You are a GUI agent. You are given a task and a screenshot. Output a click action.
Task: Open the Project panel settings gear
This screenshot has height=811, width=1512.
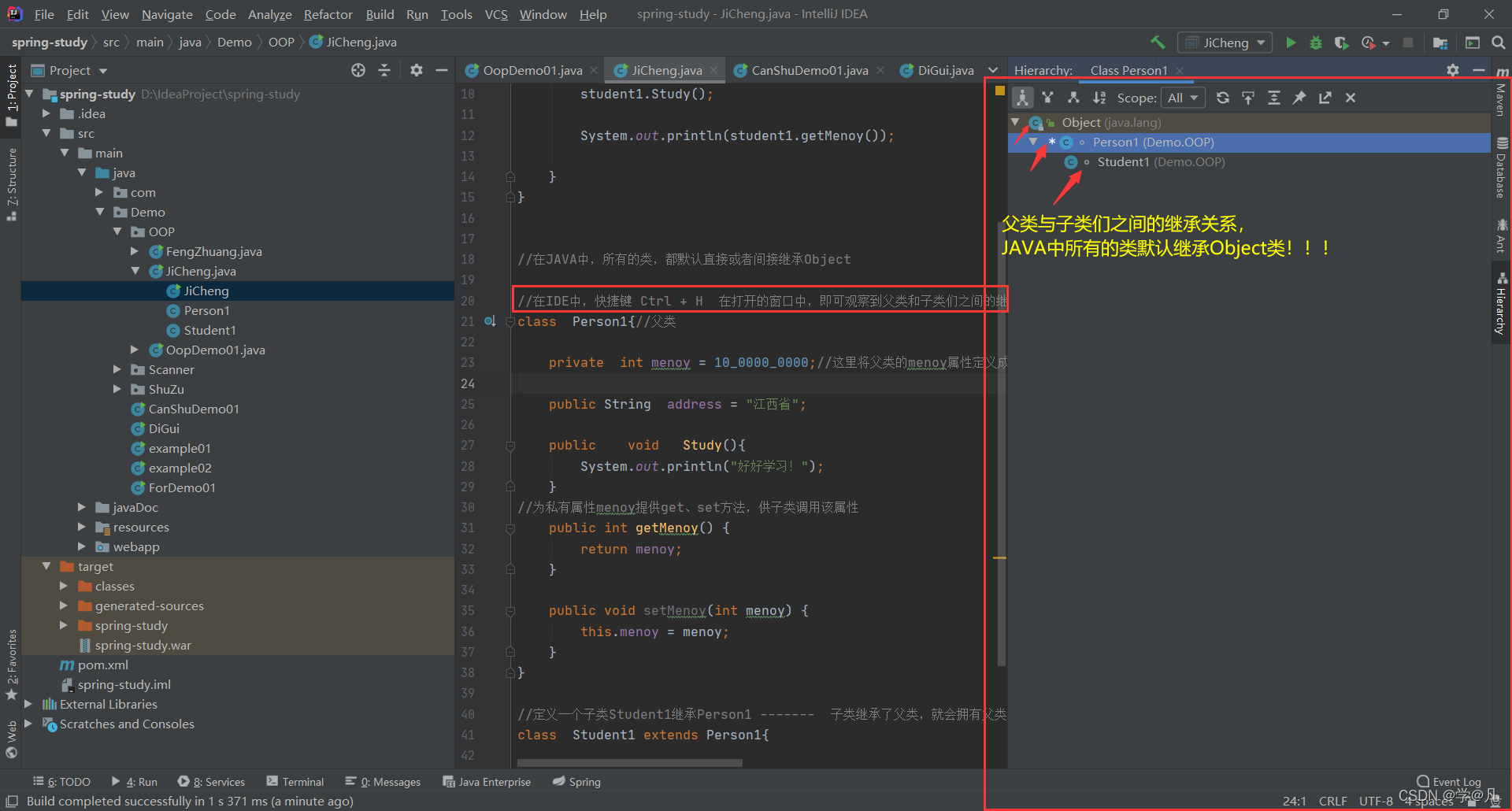pos(417,70)
